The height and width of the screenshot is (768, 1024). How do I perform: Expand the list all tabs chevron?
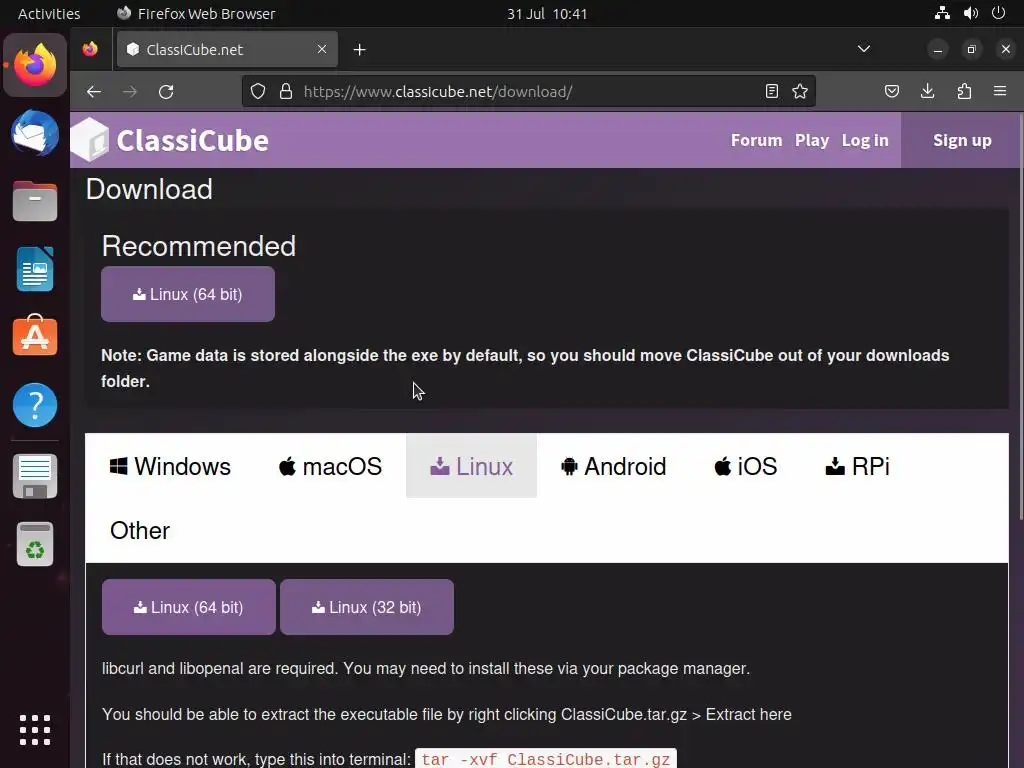click(863, 49)
